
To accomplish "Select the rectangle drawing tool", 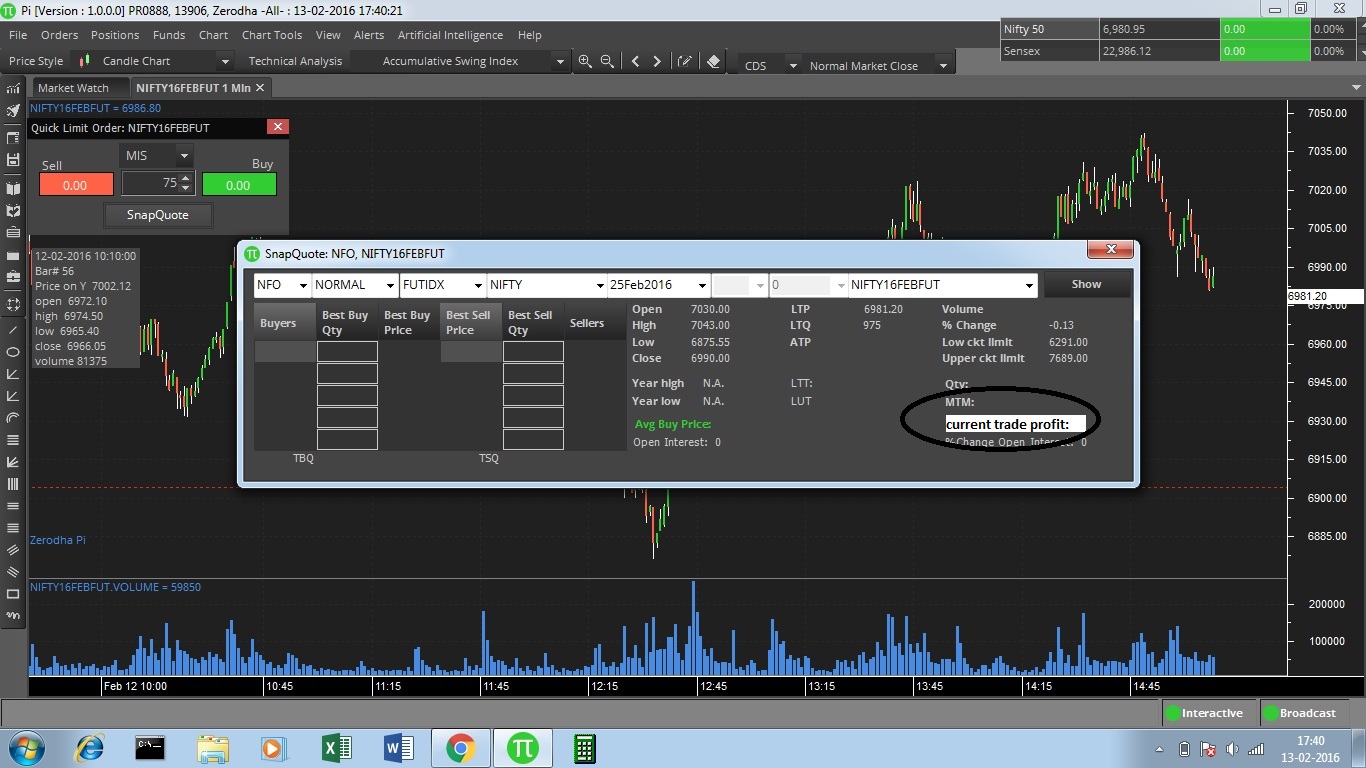I will click(13, 594).
